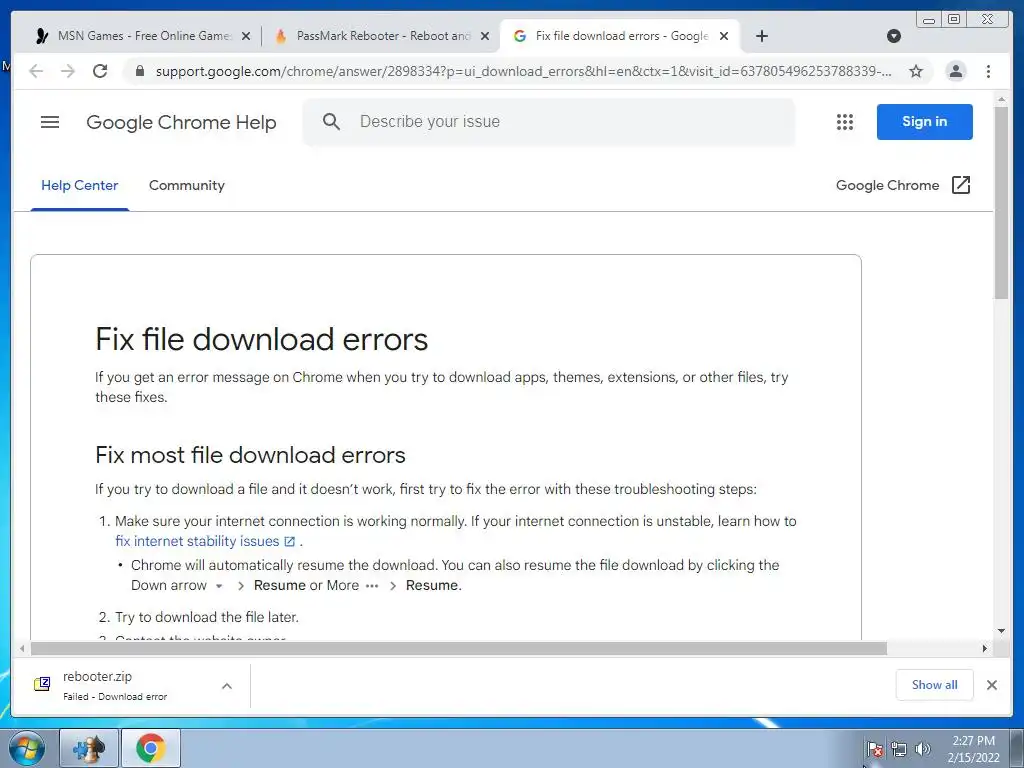Click the Google Chrome Help title
Image resolution: width=1024 pixels, height=768 pixels.
point(181,122)
